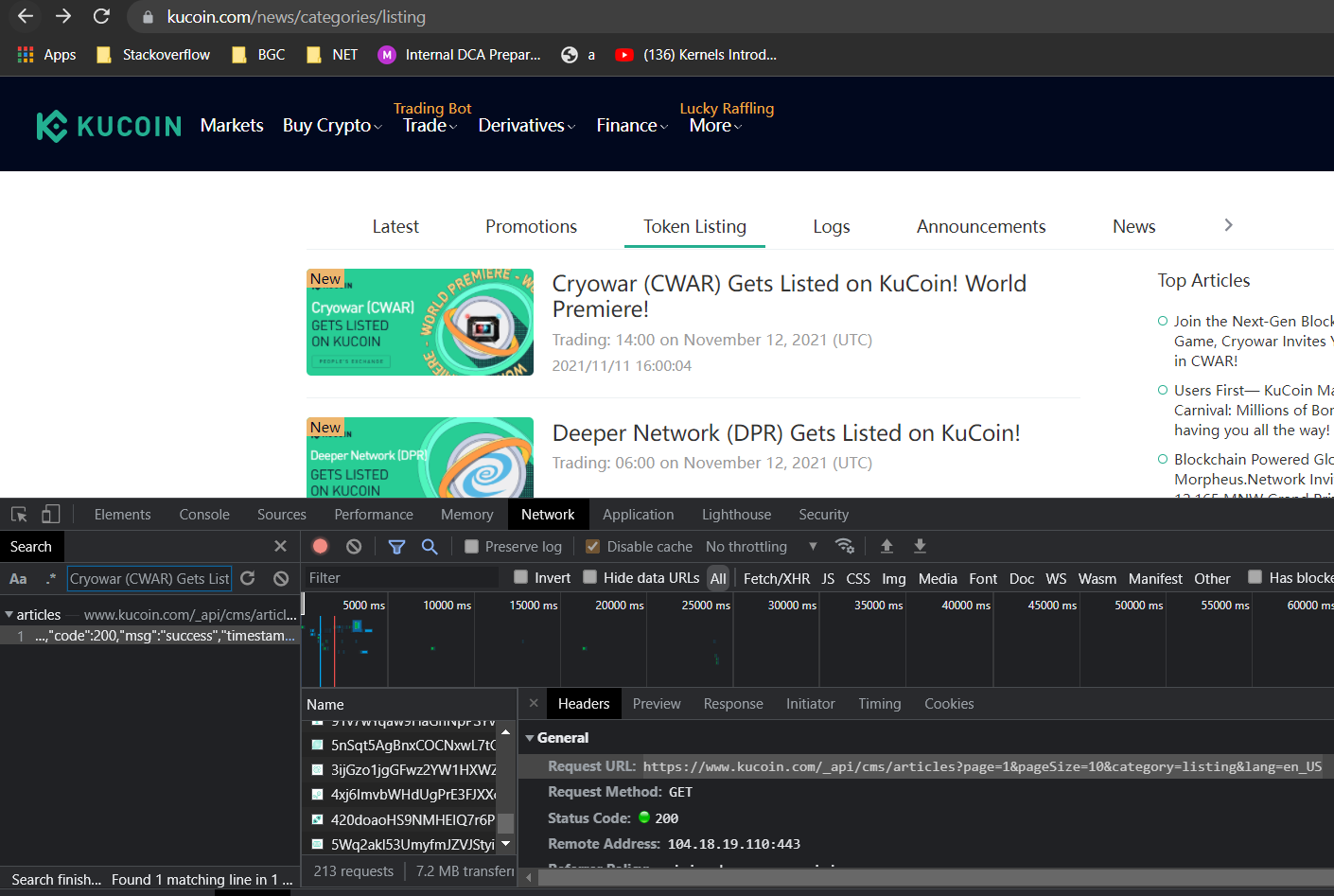The width and height of the screenshot is (1334, 896).
Task: Select the Token Listing tab
Action: point(694,226)
